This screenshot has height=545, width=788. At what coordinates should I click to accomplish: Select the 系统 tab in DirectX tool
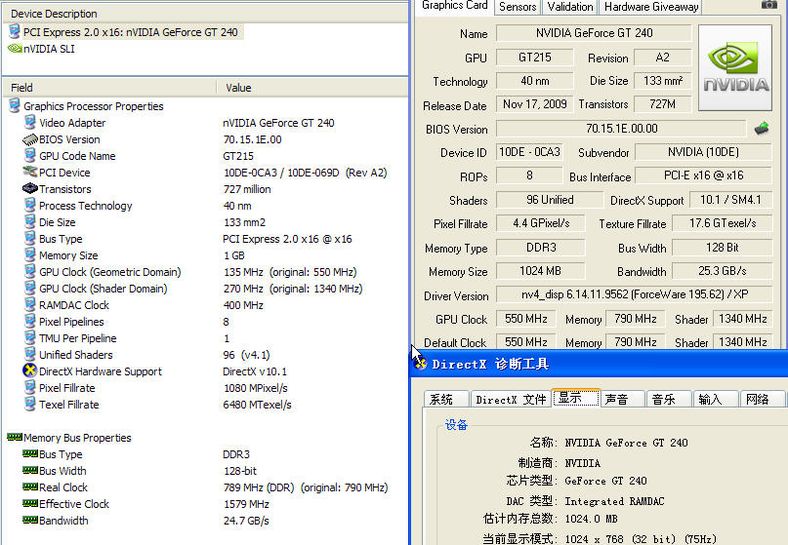click(446, 399)
